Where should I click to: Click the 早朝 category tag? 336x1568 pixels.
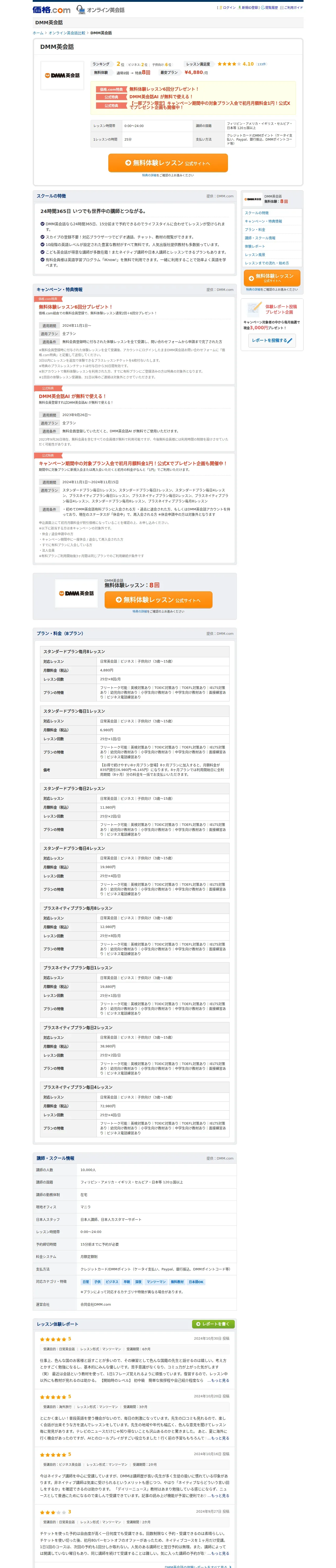pos(127,1282)
